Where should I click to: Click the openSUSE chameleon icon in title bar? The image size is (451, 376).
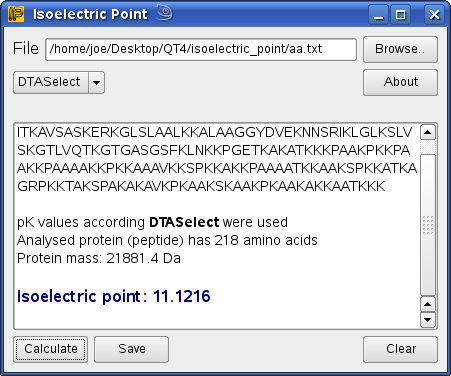click(x=164, y=13)
